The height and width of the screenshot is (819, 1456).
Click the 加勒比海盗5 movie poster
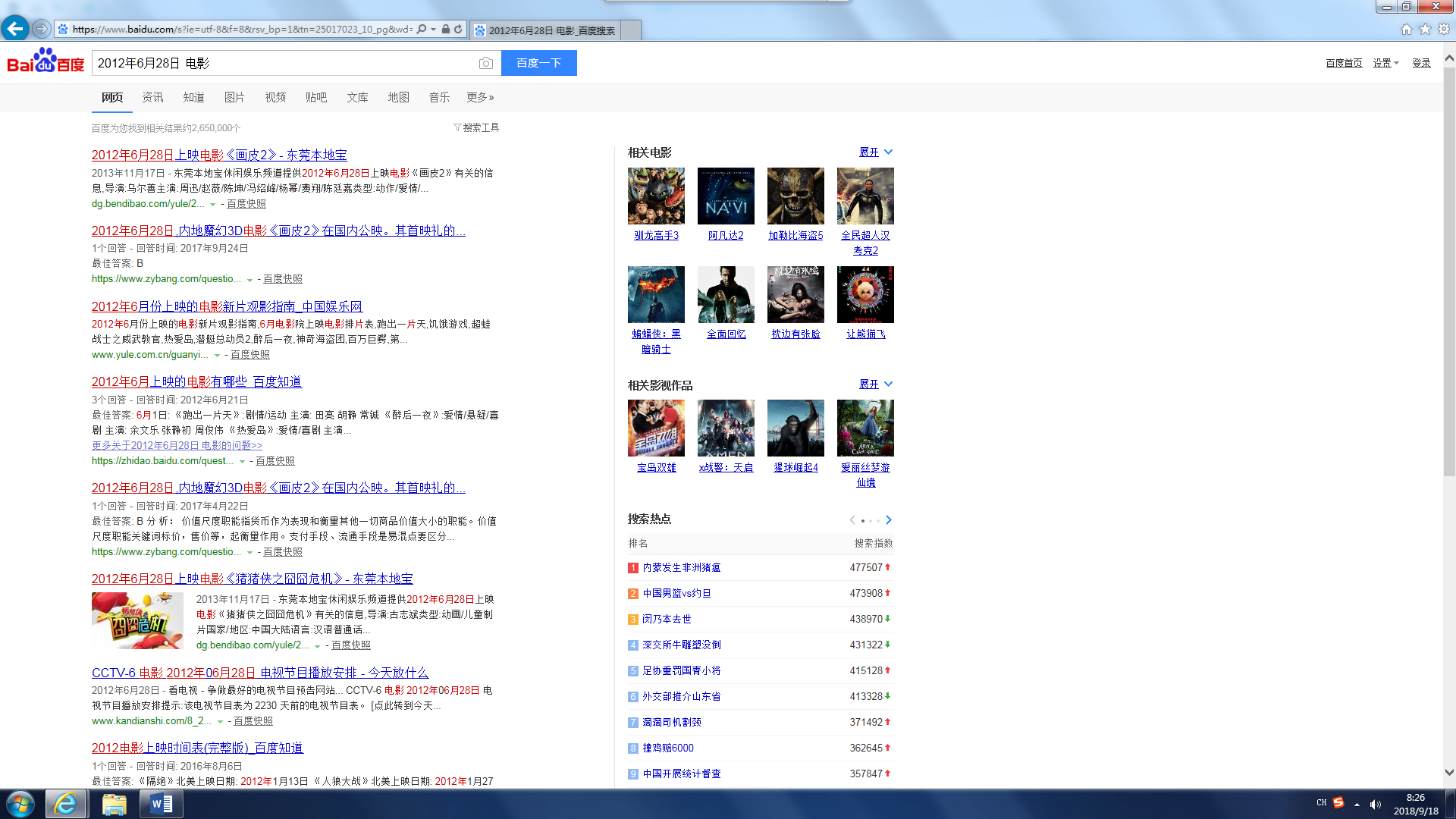795,196
